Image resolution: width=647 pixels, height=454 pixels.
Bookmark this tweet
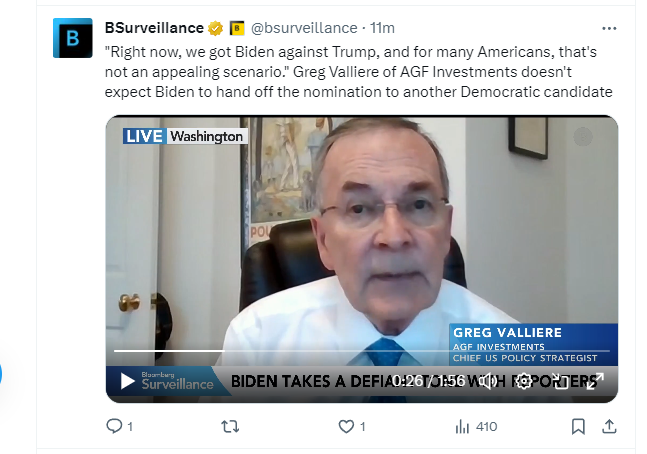tap(578, 427)
